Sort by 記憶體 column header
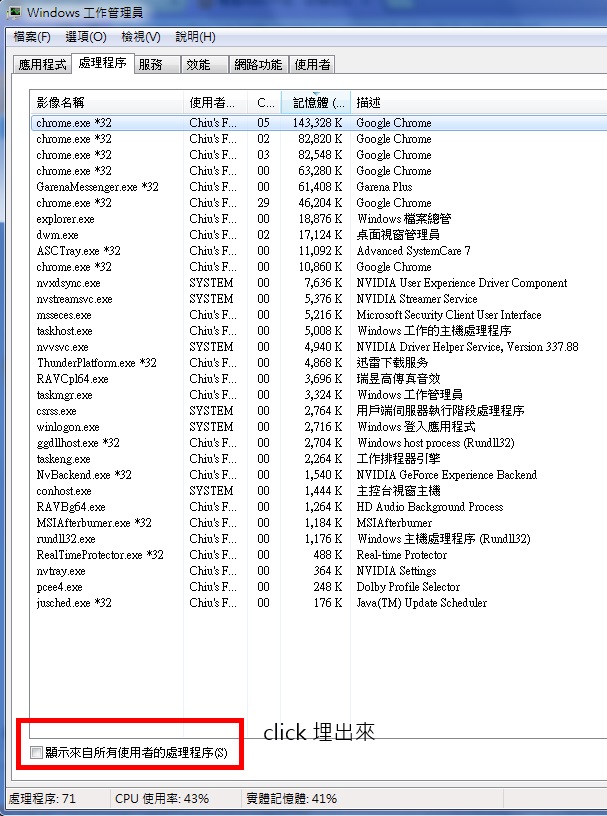The width and height of the screenshot is (607, 816). tap(315, 103)
